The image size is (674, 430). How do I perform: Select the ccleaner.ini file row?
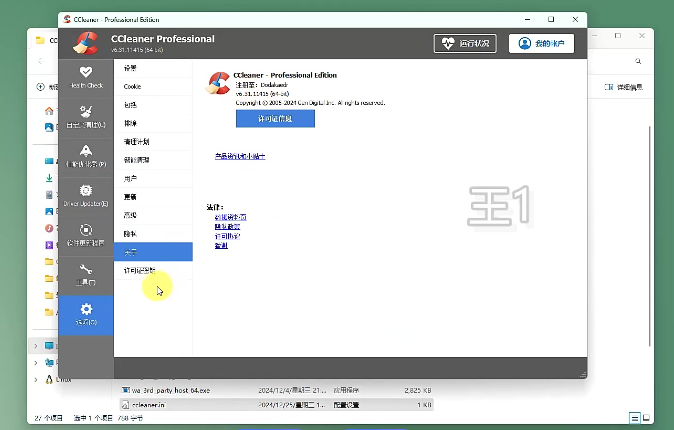[276, 405]
